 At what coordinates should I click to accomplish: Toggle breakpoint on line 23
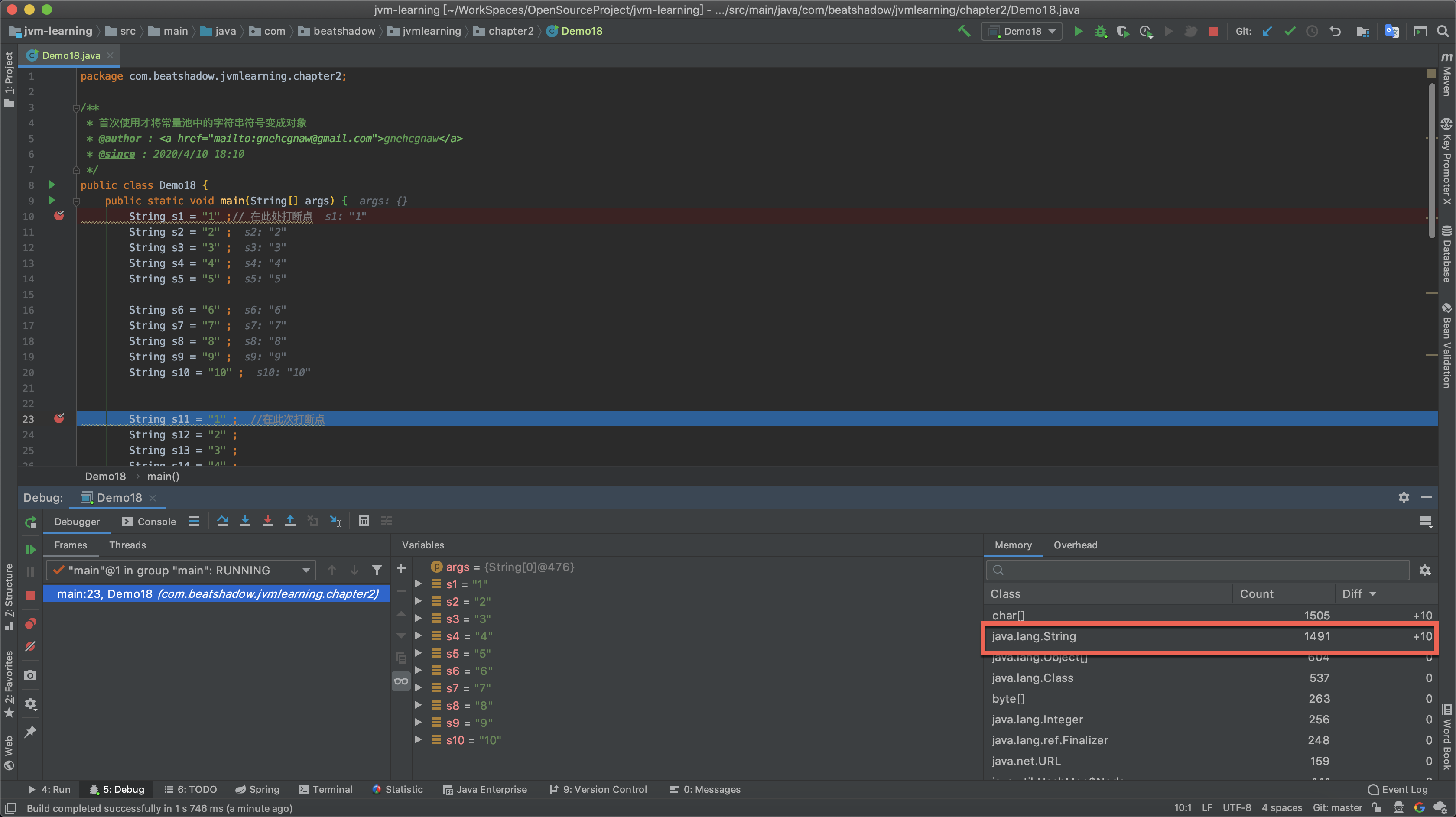coord(59,418)
